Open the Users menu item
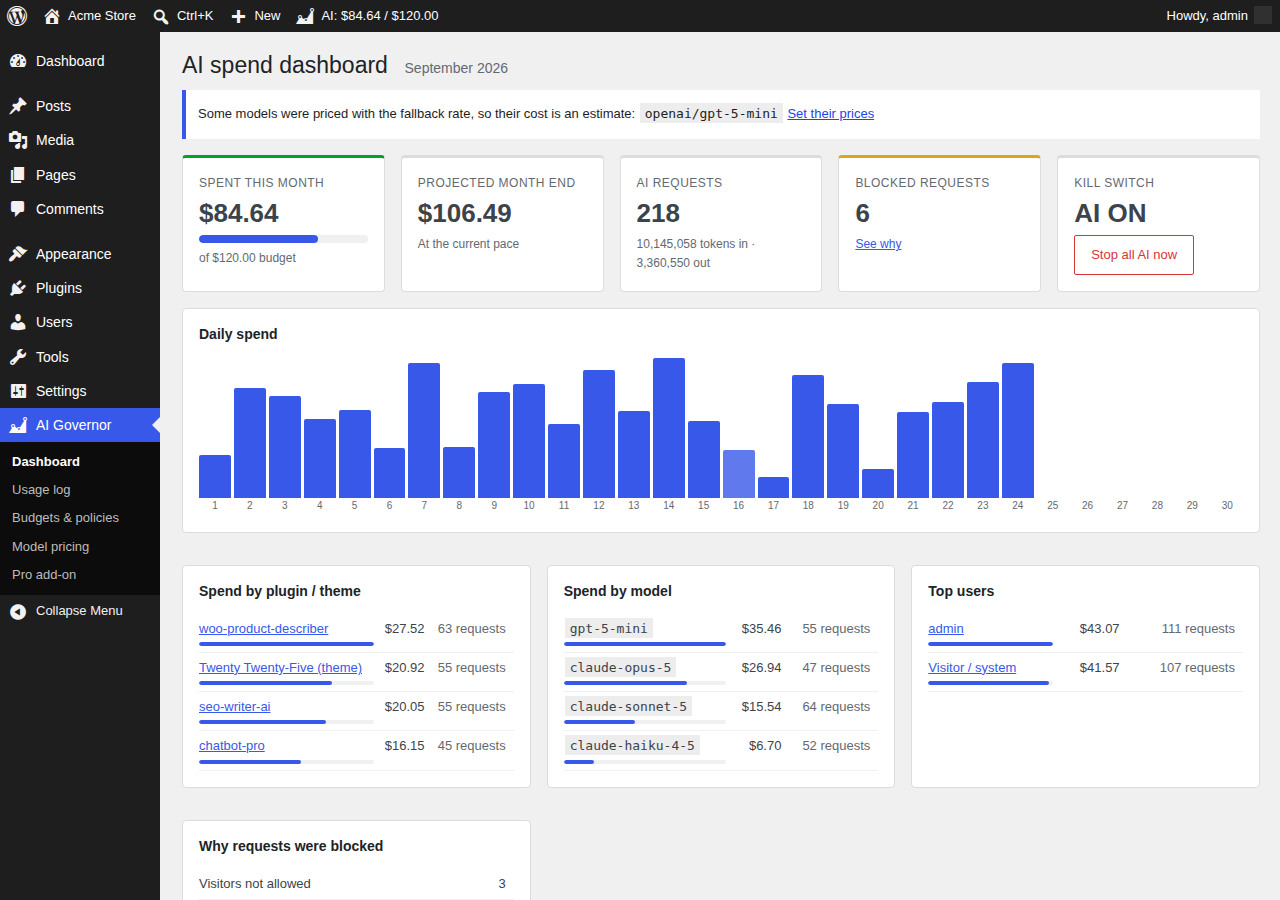 [80, 322]
